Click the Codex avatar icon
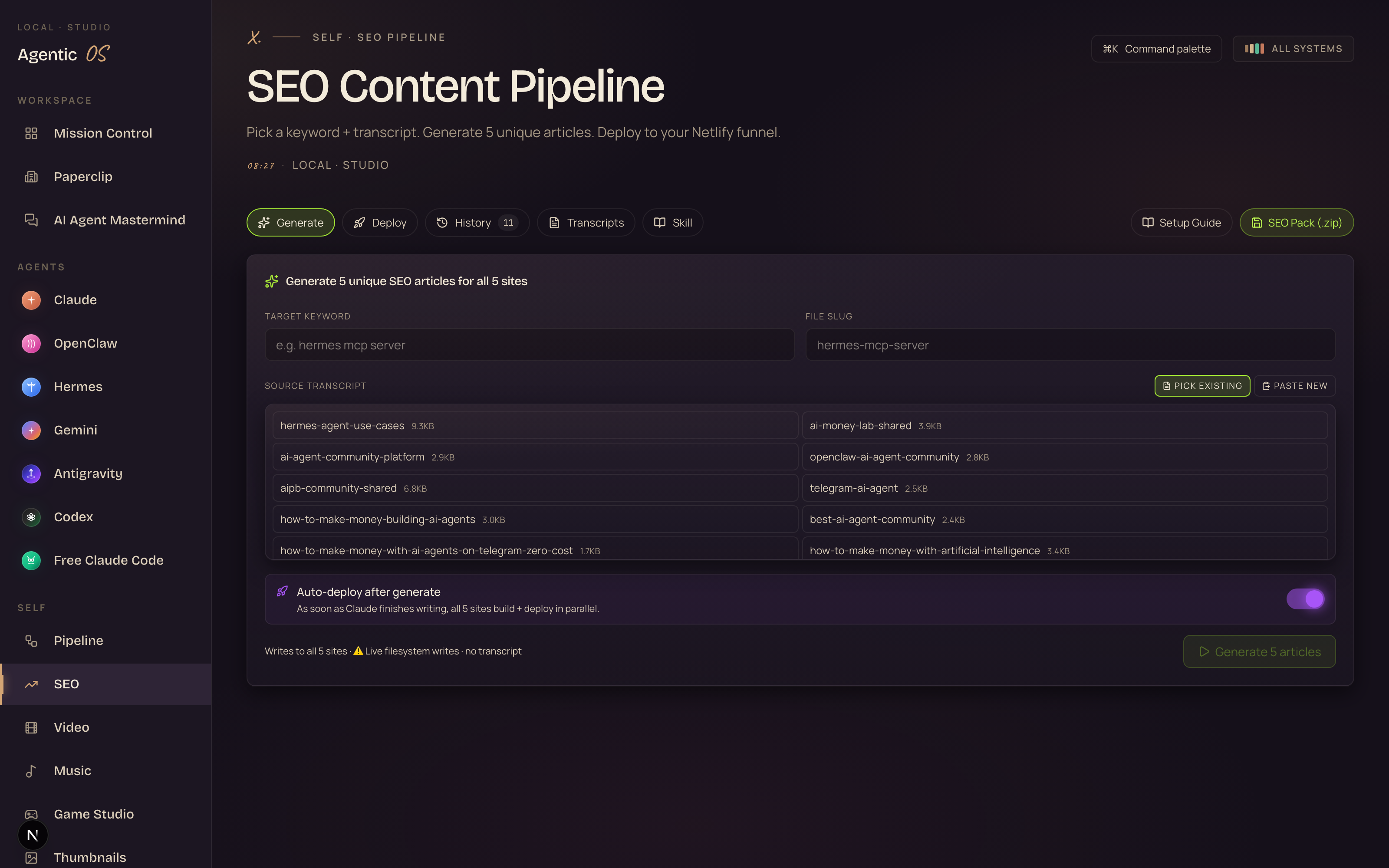This screenshot has width=1389, height=868. coord(31,517)
